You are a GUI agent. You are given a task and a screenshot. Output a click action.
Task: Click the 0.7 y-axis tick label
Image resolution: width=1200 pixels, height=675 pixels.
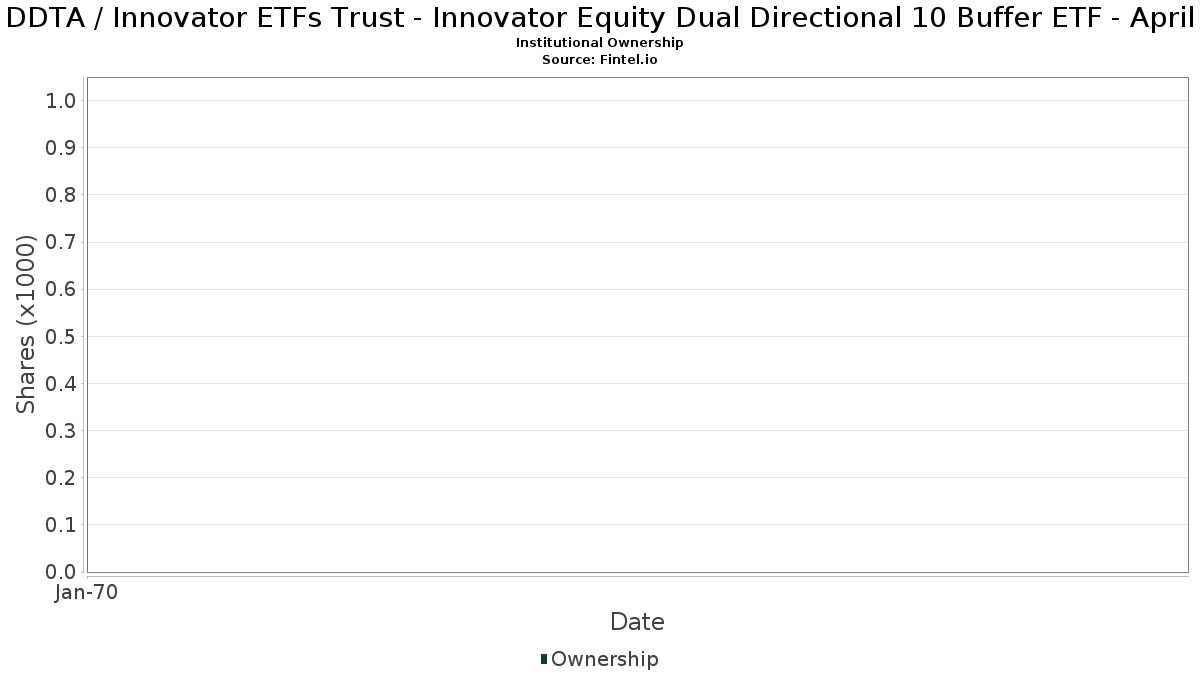click(x=61, y=242)
